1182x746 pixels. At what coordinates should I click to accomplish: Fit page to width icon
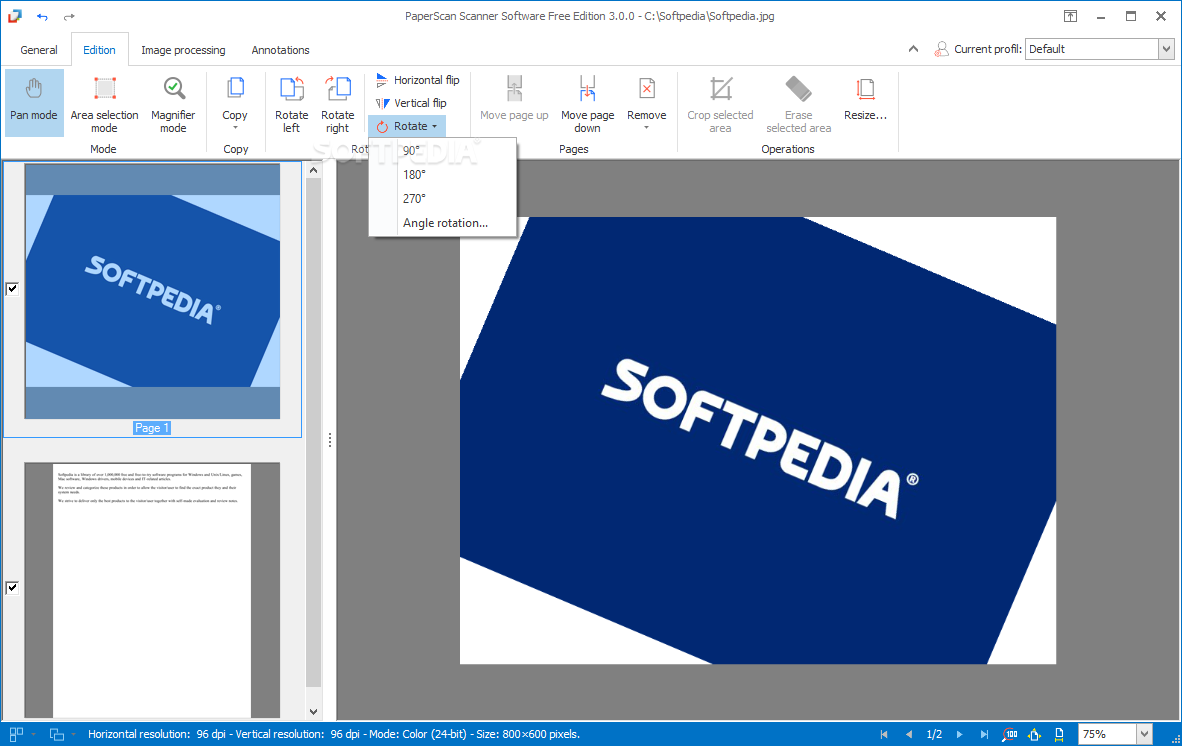point(1059,734)
